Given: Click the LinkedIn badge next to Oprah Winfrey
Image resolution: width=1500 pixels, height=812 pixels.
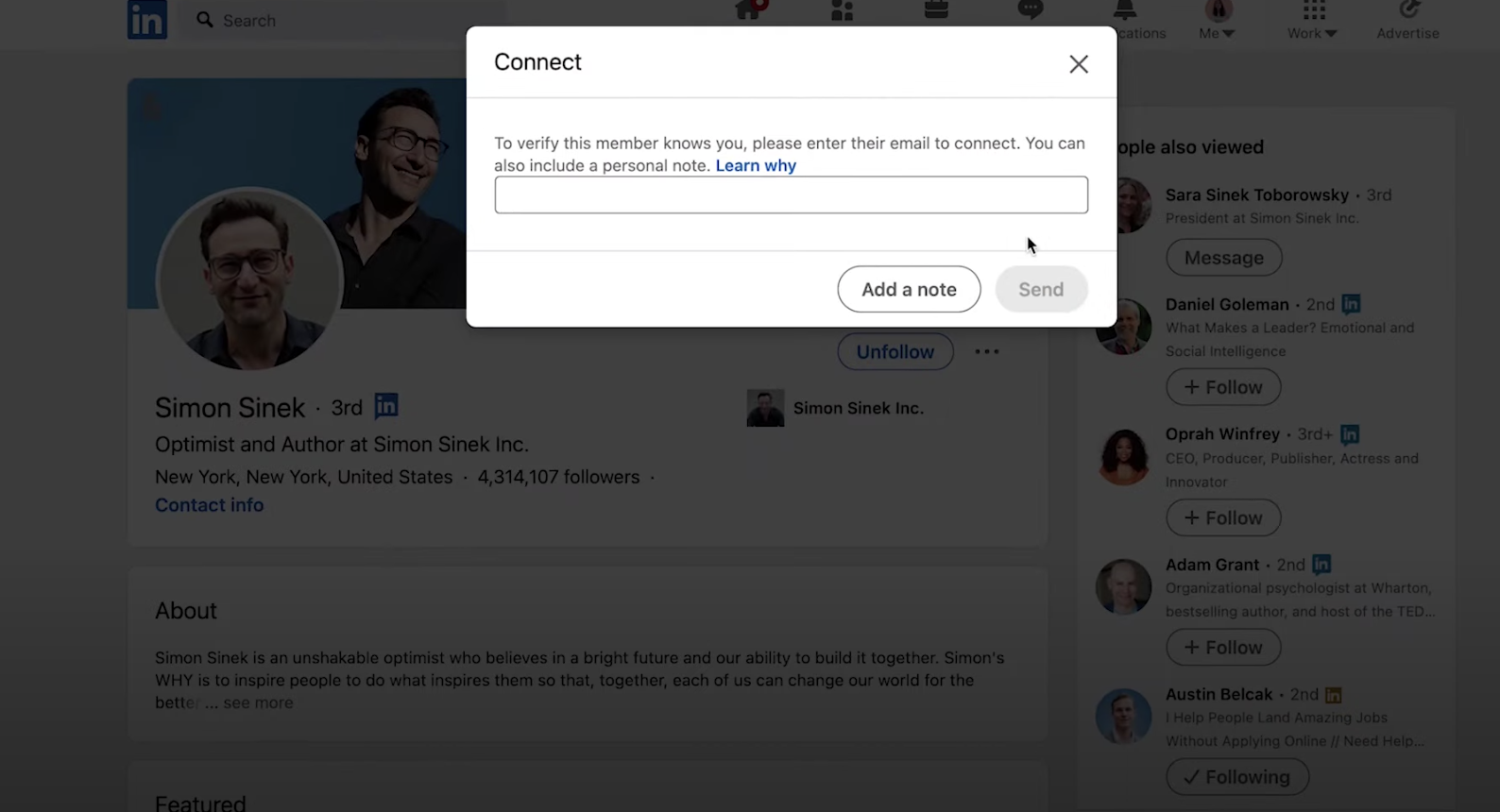Looking at the screenshot, I should coord(1350,434).
